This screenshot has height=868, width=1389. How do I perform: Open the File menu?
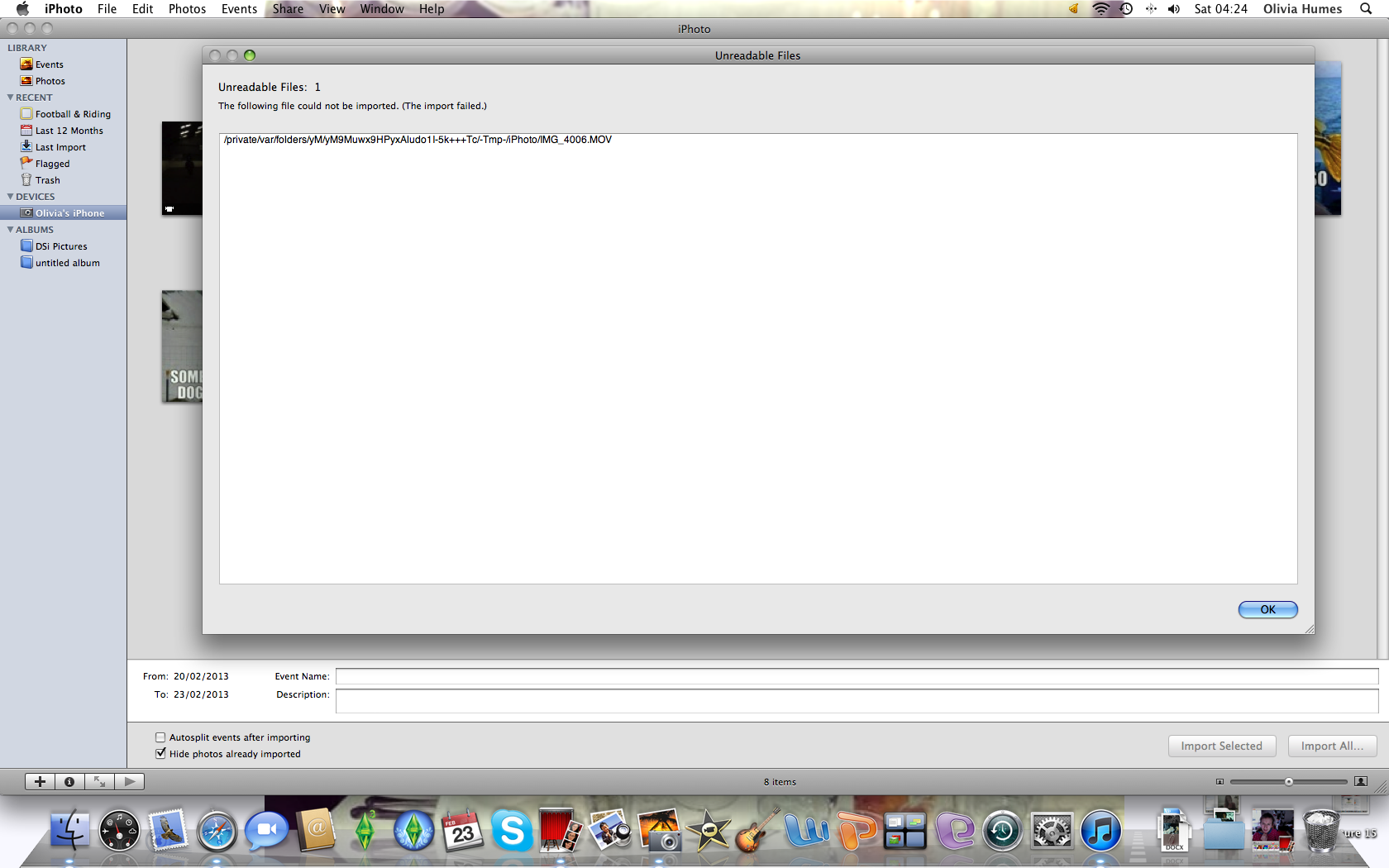coord(107,9)
